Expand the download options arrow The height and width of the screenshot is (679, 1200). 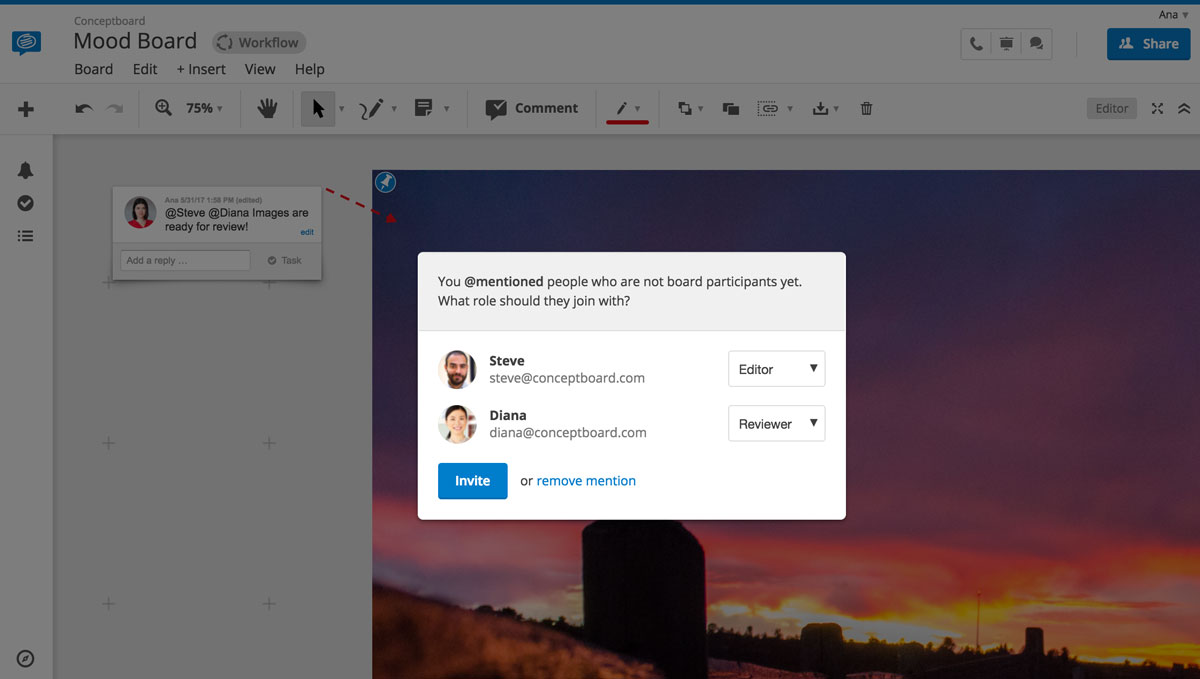(x=836, y=109)
